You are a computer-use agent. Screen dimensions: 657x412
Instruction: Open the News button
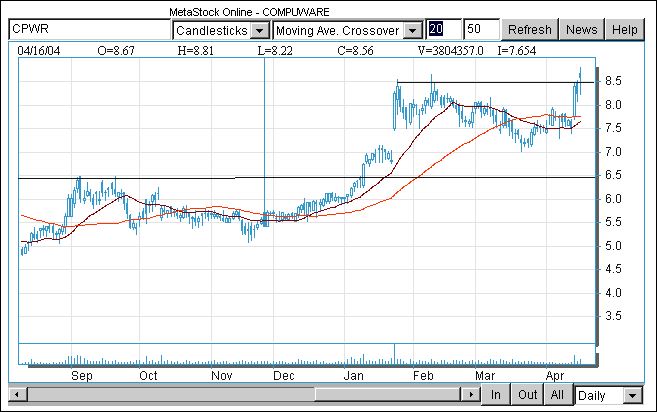(582, 30)
